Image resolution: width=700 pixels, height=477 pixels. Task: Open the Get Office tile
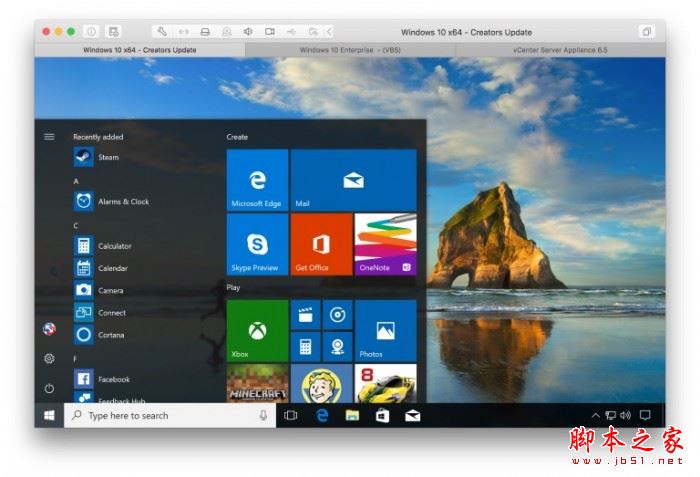click(321, 244)
